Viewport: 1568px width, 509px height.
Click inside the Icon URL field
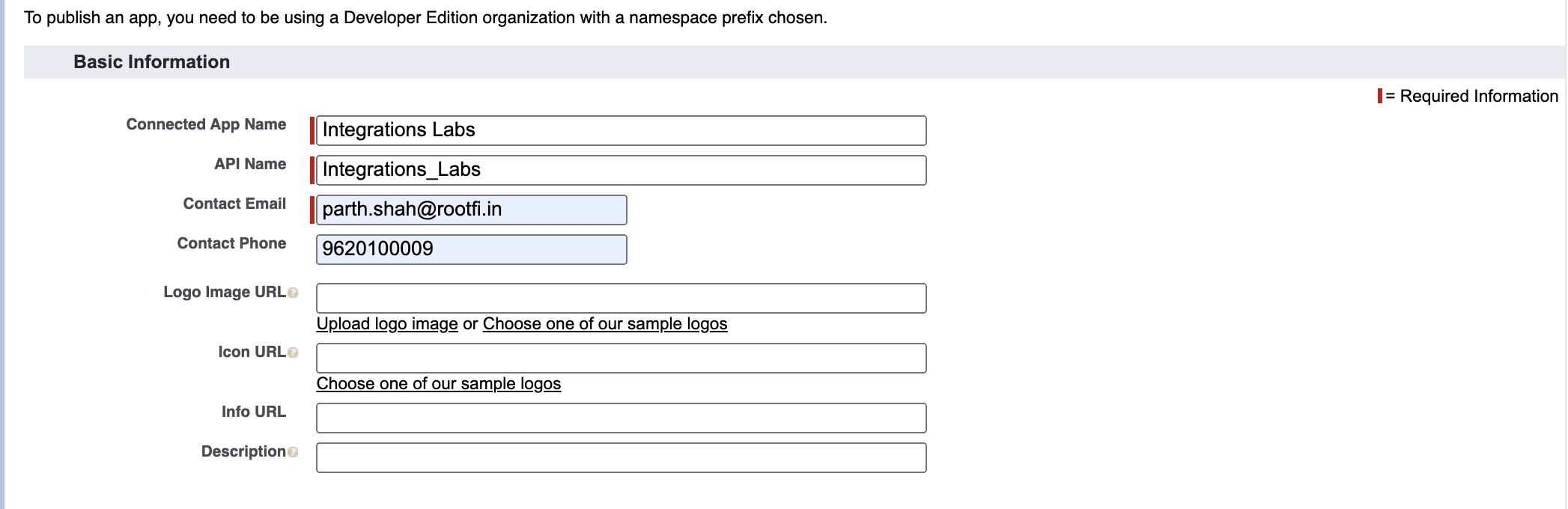tap(621, 358)
